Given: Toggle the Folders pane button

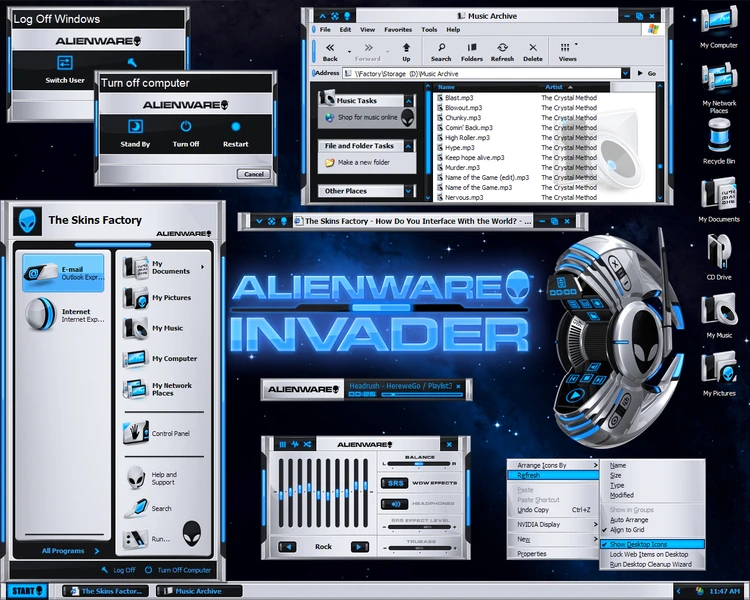Looking at the screenshot, I should [472, 52].
